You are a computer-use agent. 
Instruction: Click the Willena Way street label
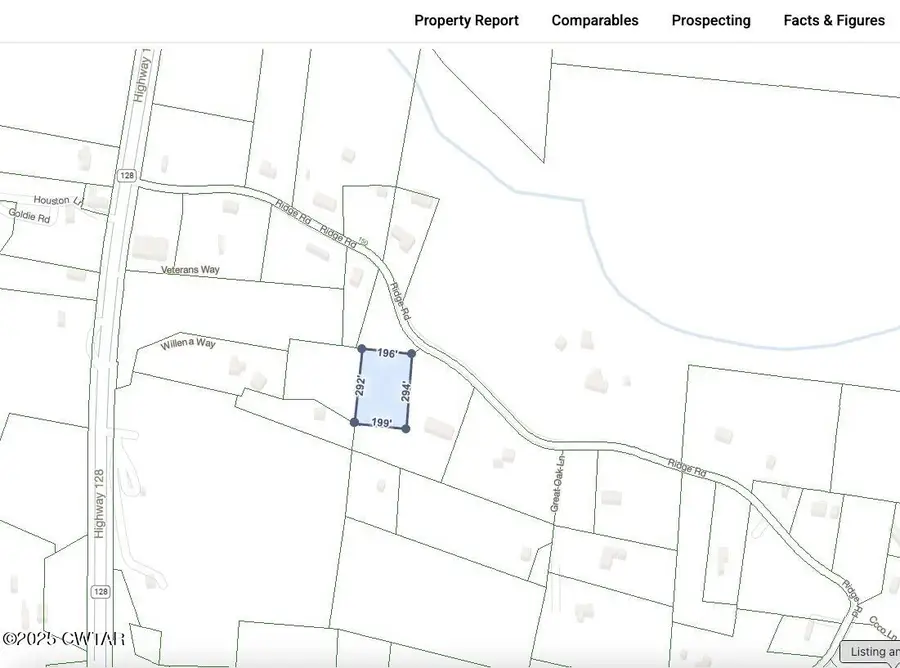(187, 344)
